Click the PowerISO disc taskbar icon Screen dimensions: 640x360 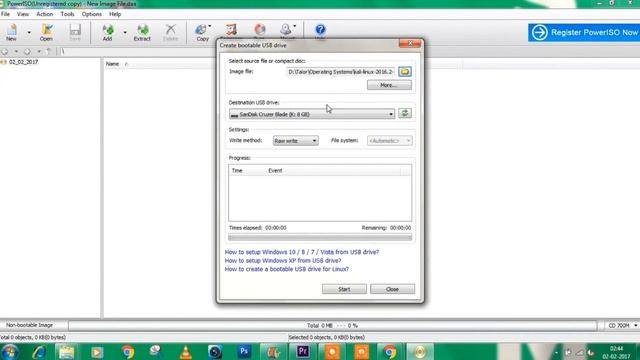[420, 352]
